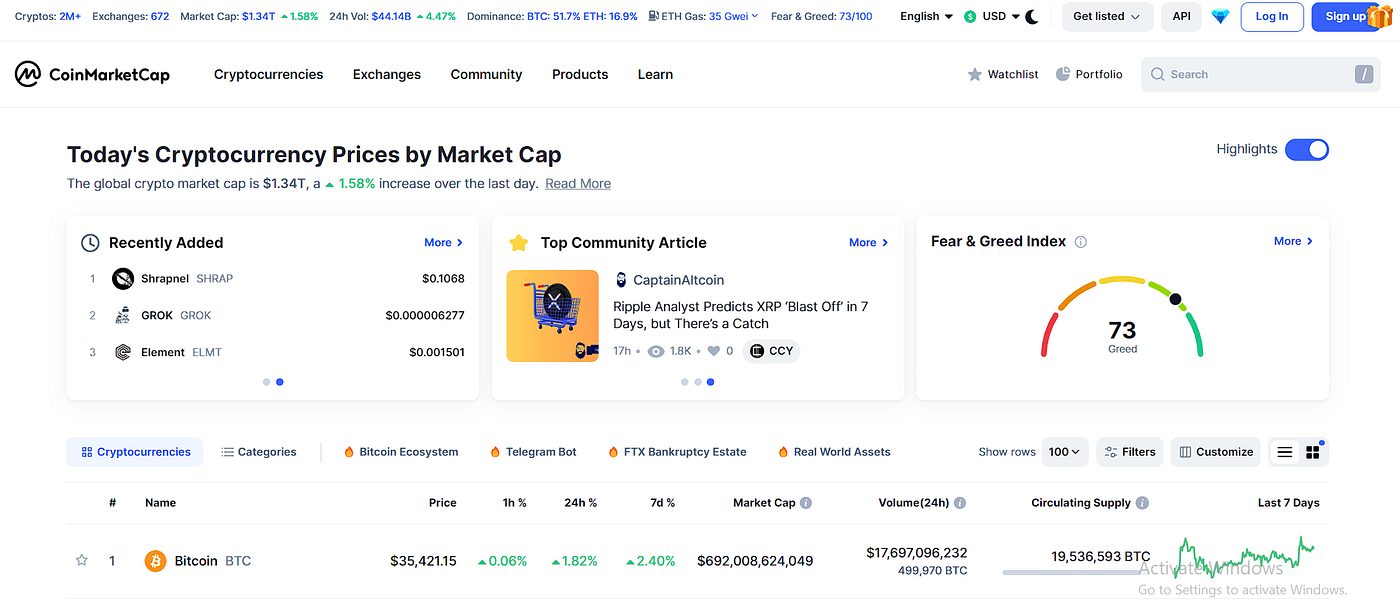Select second Community Article carousel dot
Viewport: 1400px width, 604px height.
pos(697,382)
